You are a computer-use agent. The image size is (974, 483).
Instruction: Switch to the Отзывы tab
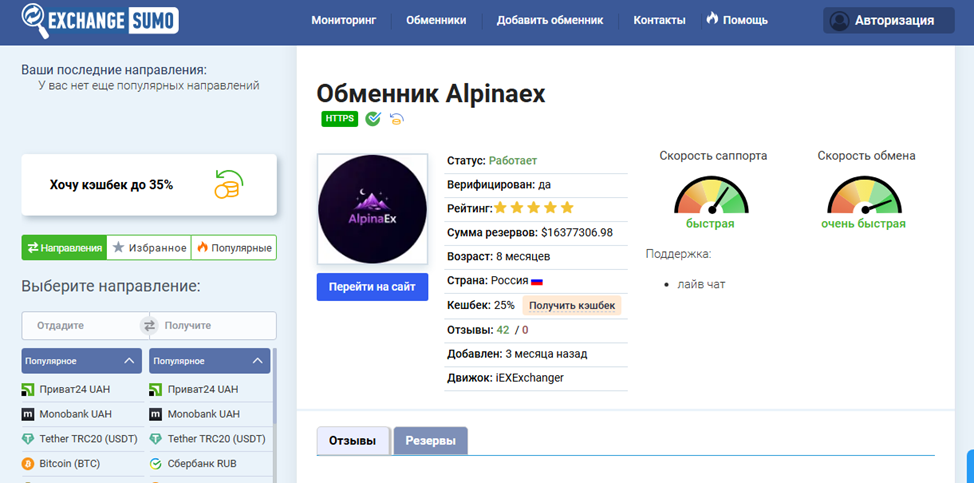(353, 441)
